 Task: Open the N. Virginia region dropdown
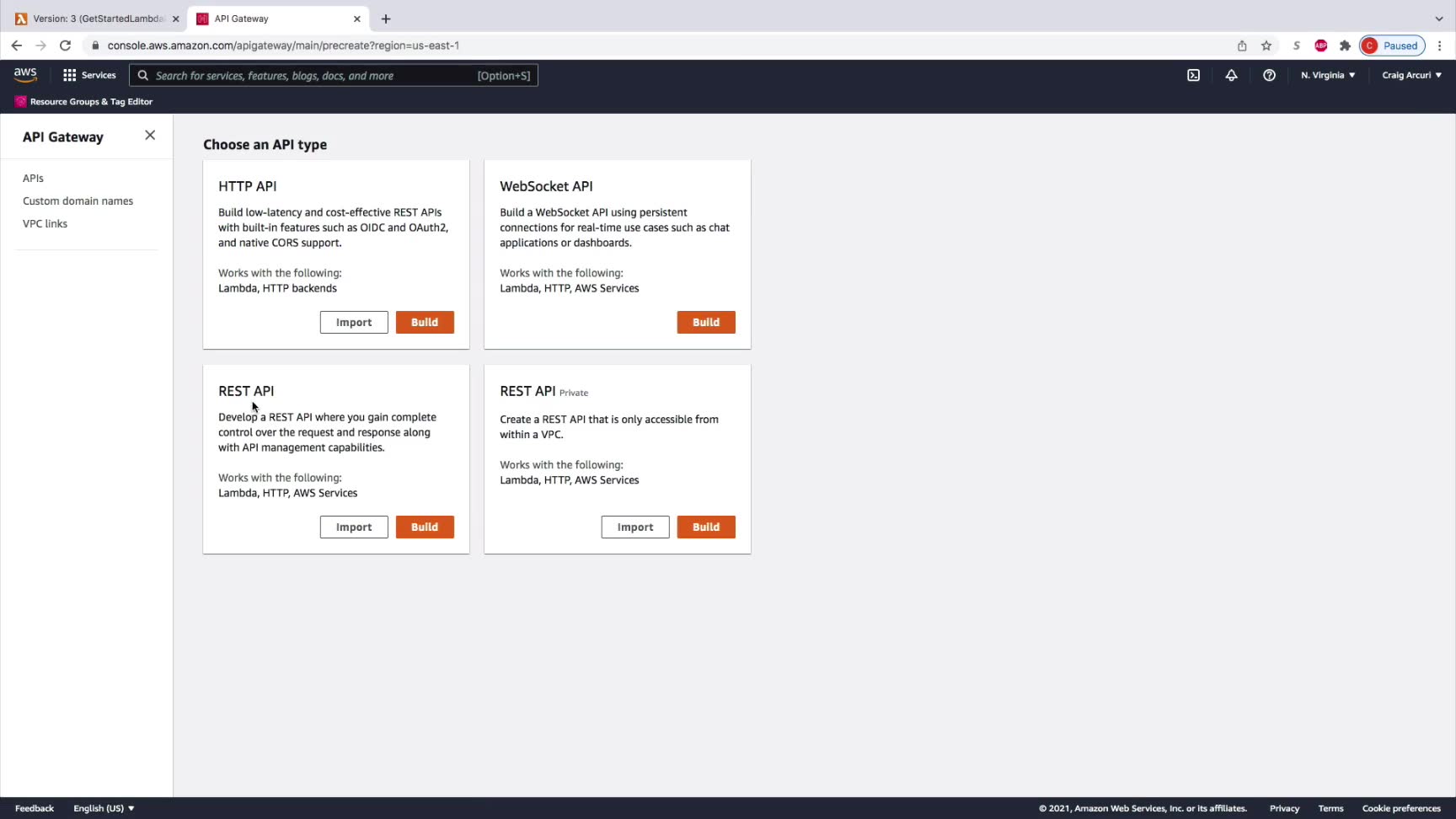coord(1328,75)
